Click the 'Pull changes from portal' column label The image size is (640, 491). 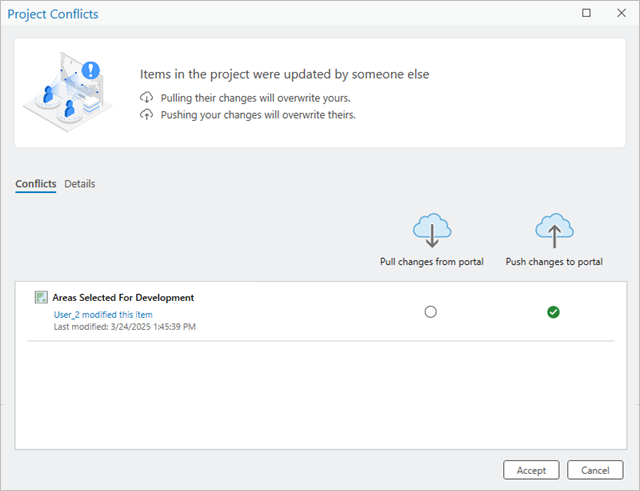click(x=431, y=262)
